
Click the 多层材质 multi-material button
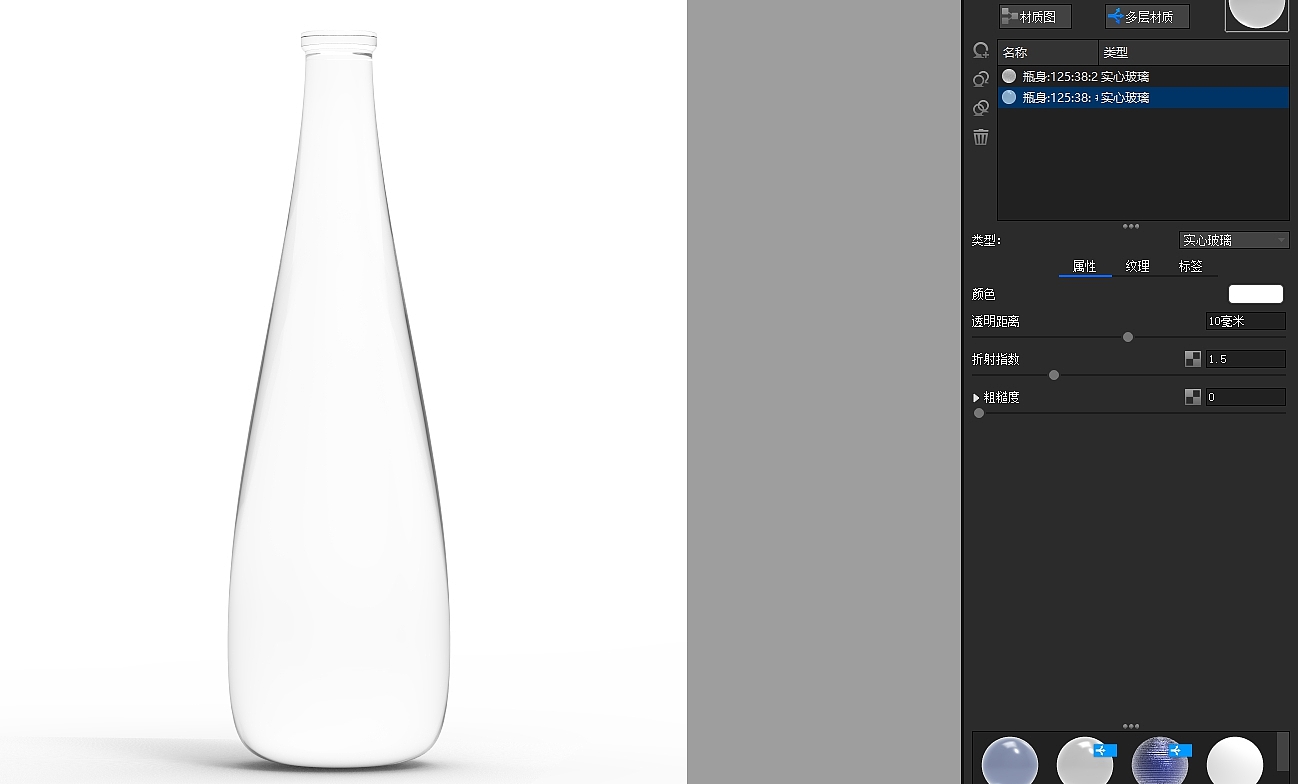click(x=1147, y=17)
